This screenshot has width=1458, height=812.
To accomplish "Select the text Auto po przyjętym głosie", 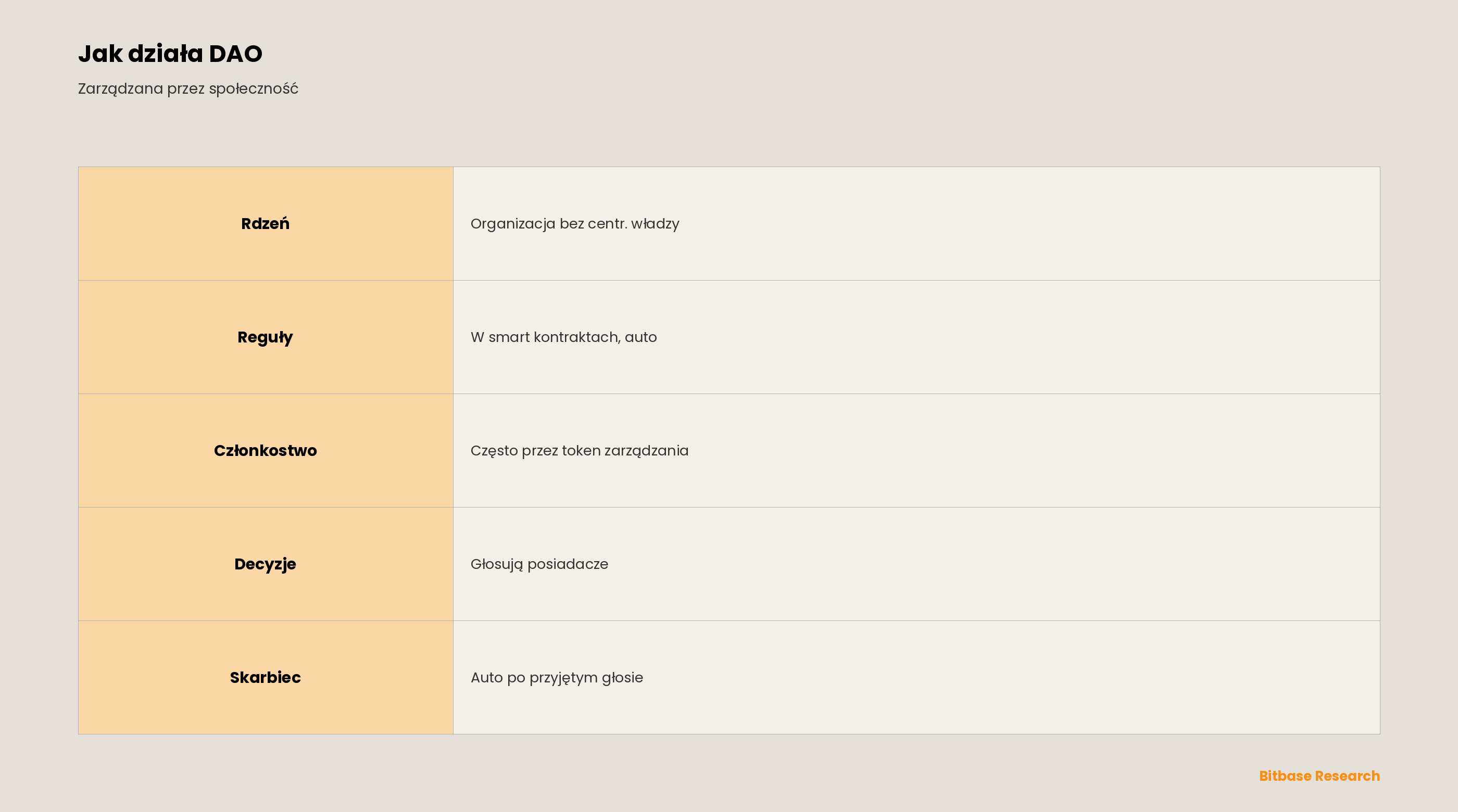I will pos(557,678).
